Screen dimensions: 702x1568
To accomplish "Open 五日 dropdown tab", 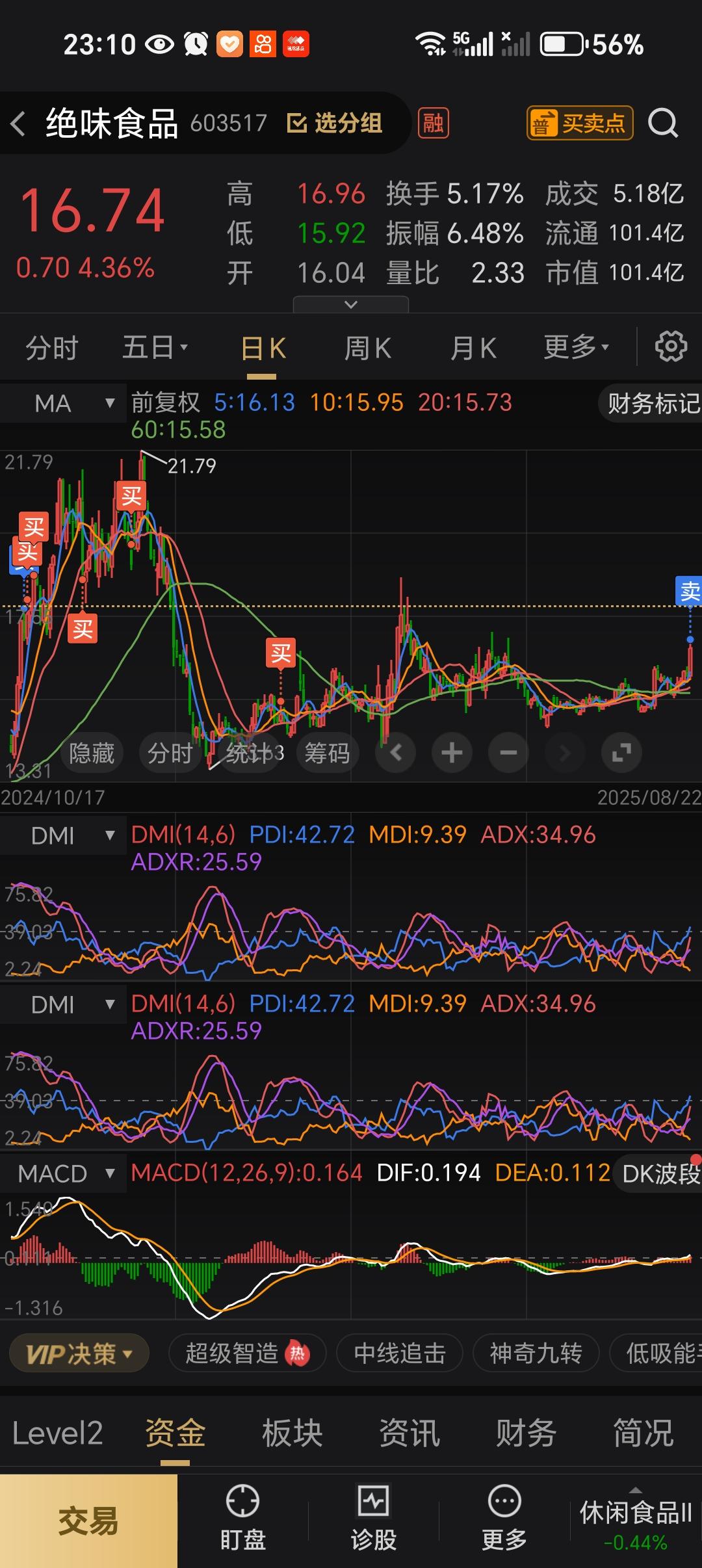I will point(155,347).
